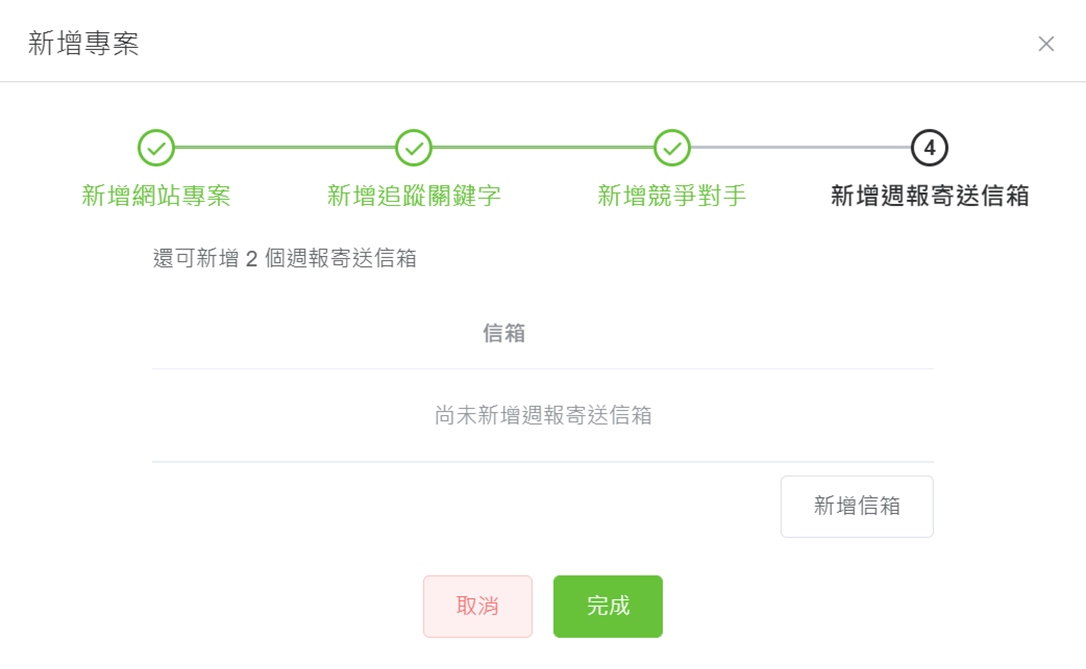Click the first step's green checkmark circle
The height and width of the screenshot is (669, 1086).
click(156, 148)
